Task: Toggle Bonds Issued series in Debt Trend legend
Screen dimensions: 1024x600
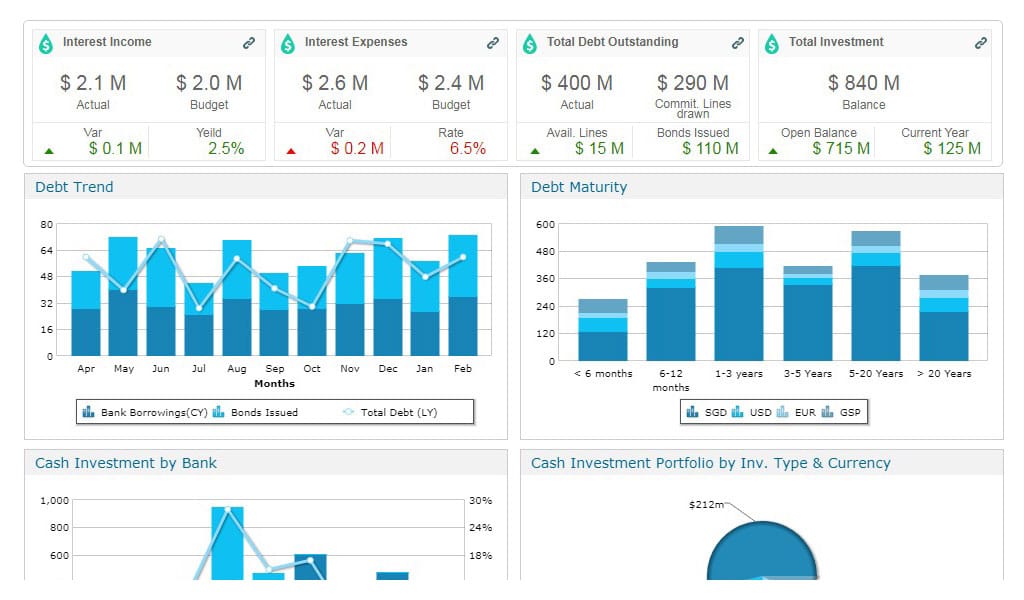Action: tap(255, 412)
